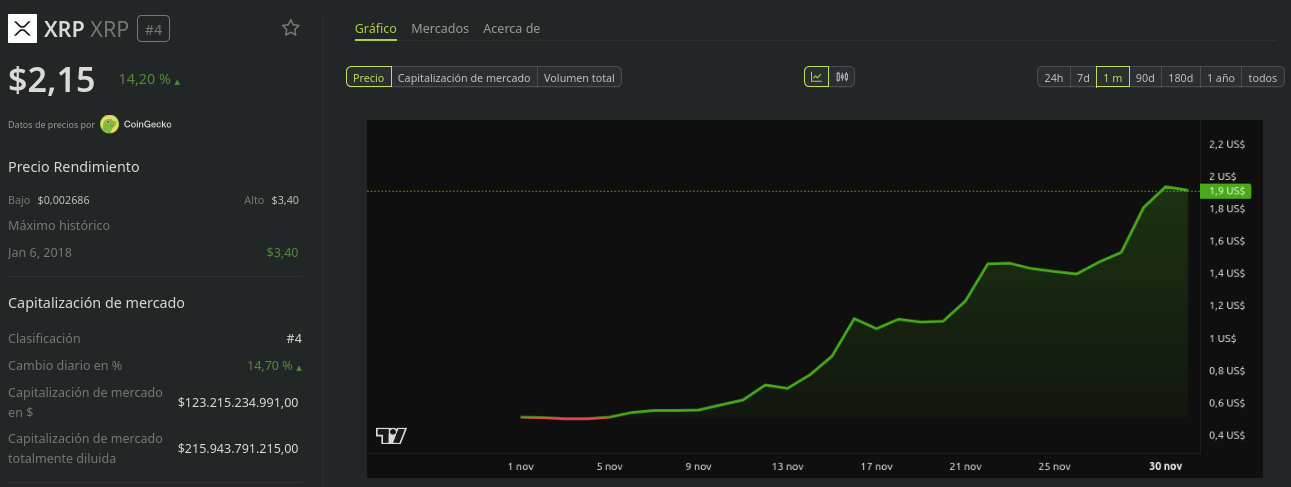Open the Gráfico tab
This screenshot has width=1291, height=487.
[x=376, y=29]
